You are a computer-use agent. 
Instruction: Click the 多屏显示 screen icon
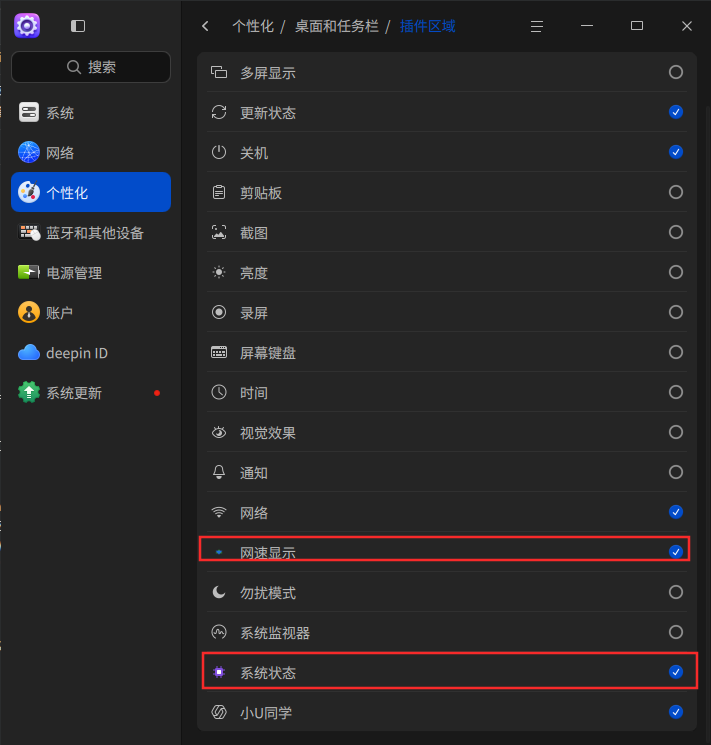tap(219, 72)
